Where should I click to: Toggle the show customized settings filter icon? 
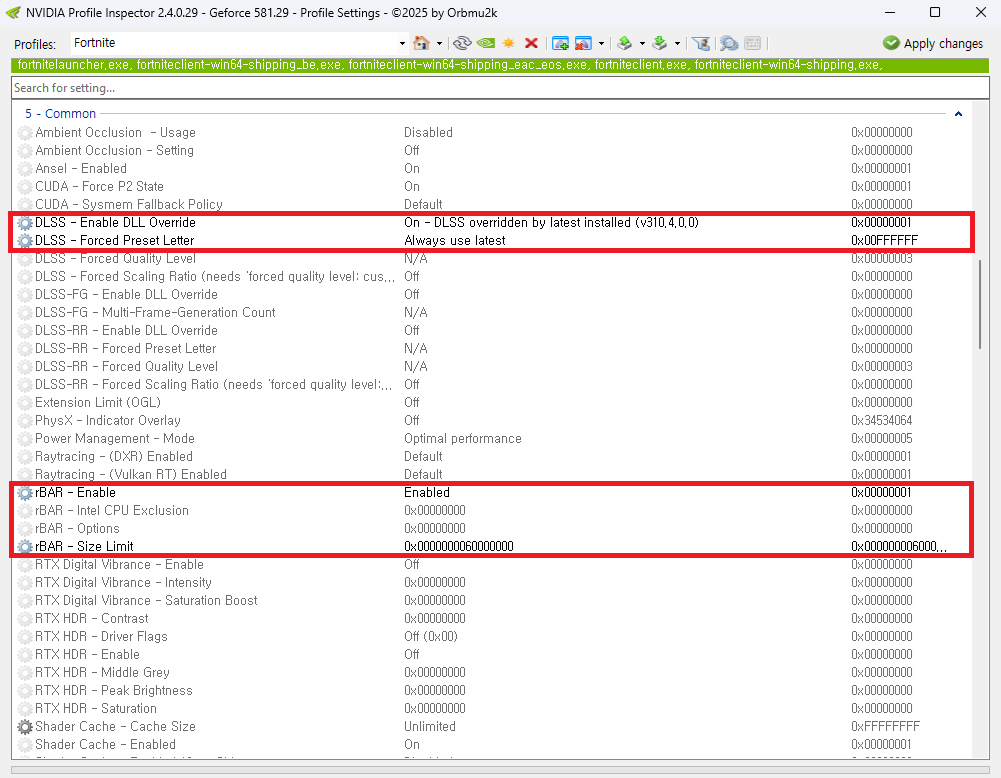click(x=701, y=43)
